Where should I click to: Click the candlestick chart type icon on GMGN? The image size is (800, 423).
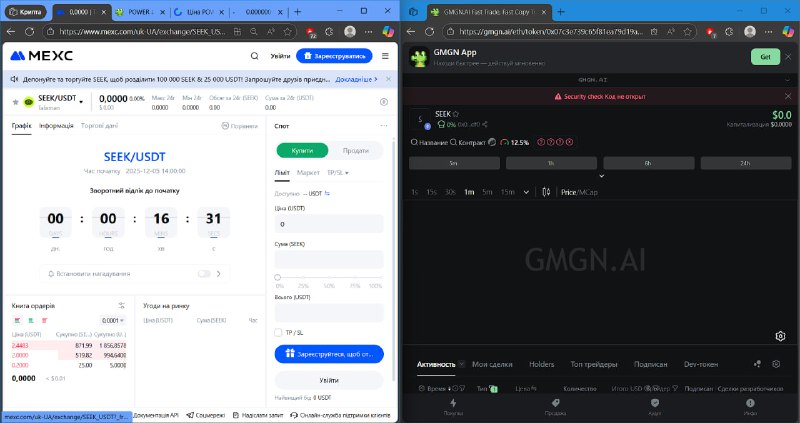[546, 192]
